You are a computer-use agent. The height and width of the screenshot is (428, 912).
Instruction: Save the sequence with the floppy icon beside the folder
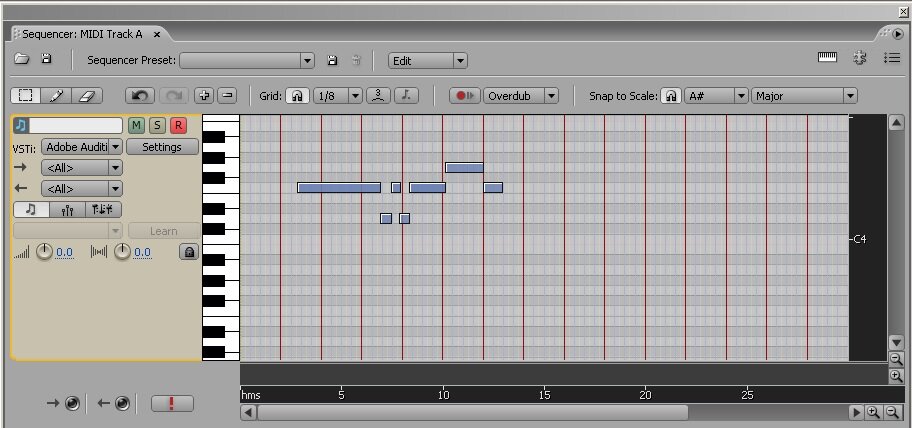click(47, 59)
